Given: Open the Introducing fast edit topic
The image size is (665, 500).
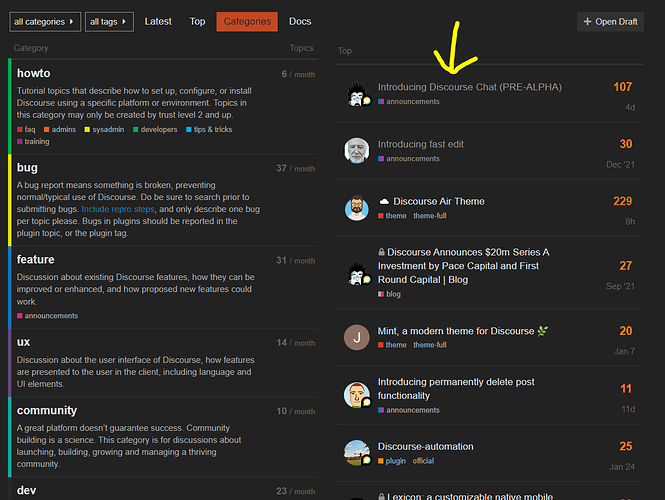Looking at the screenshot, I should [x=421, y=144].
